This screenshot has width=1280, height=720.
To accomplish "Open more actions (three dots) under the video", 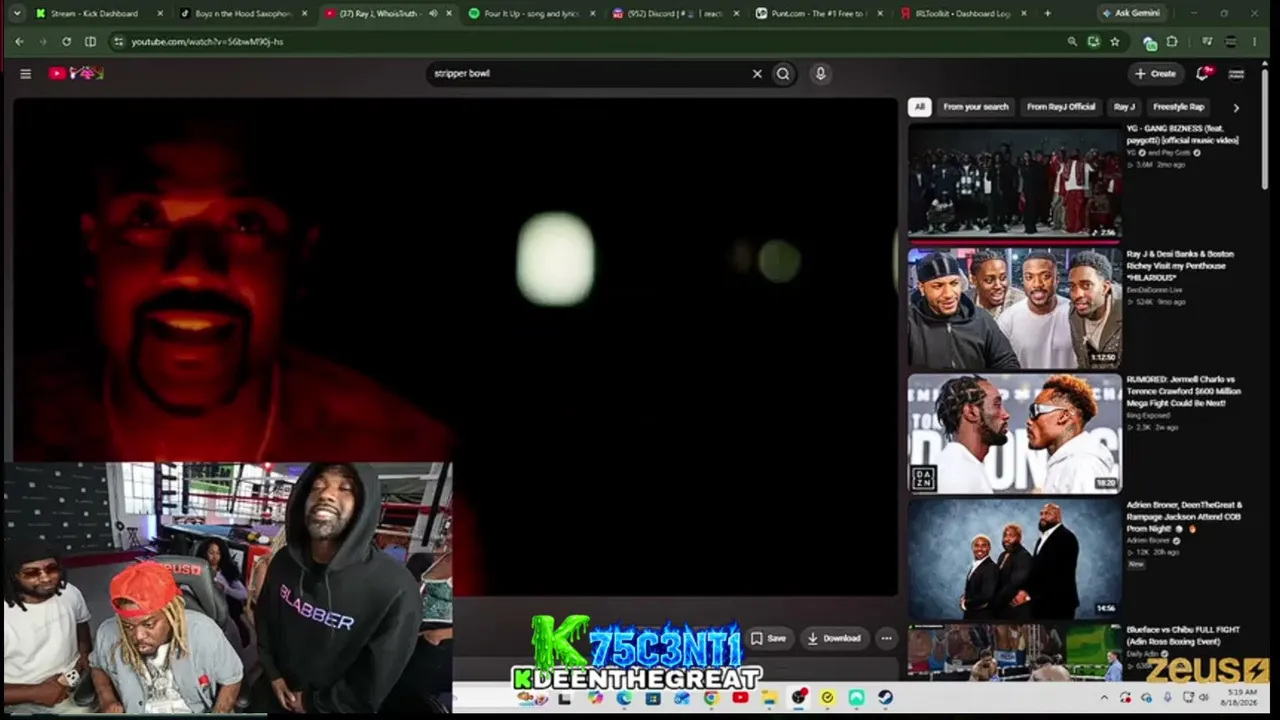I will coord(886,638).
